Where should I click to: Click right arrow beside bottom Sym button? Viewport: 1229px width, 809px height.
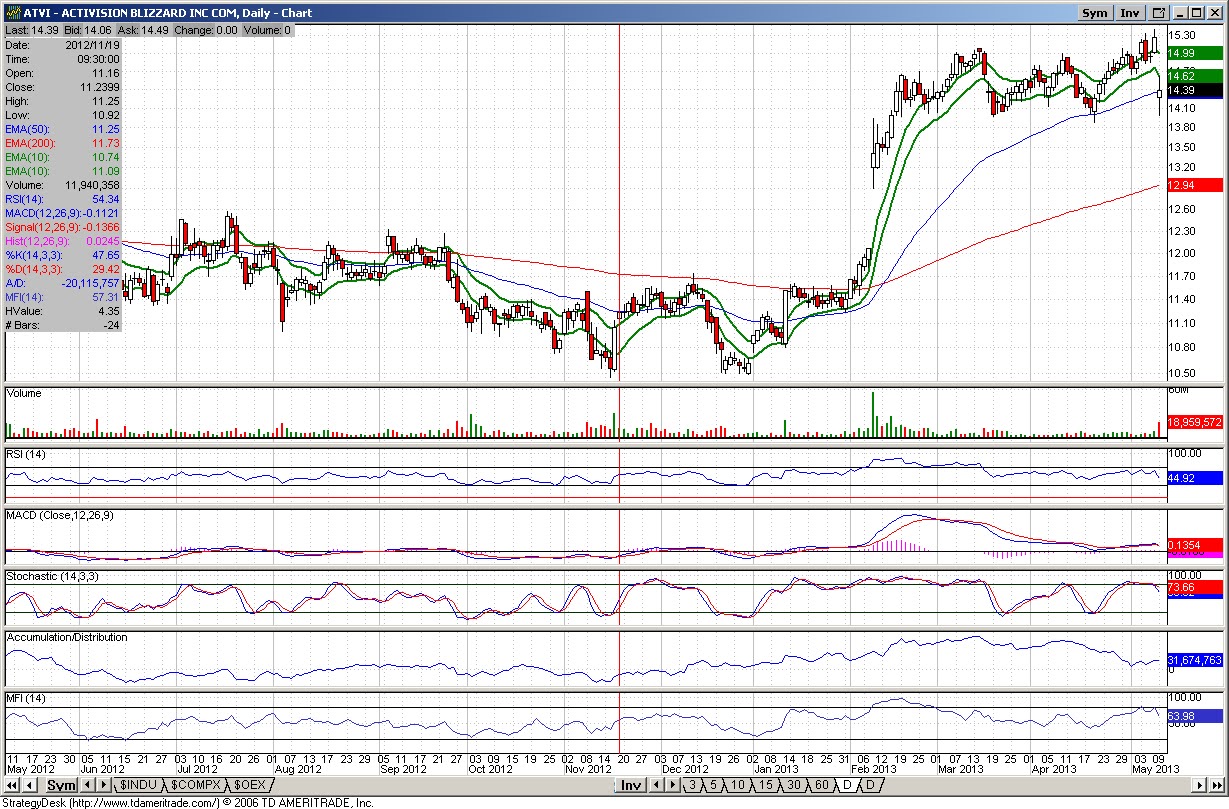click(104, 785)
